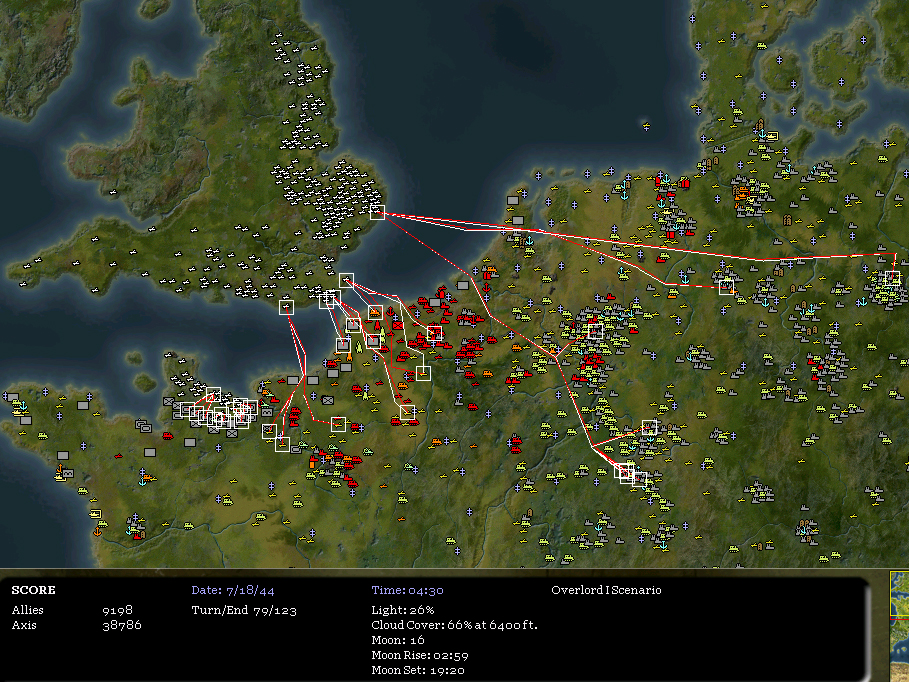Click the Cloud Cover: 66% at 6400 ft. line
The height and width of the screenshot is (682, 909).
[x=454, y=625]
